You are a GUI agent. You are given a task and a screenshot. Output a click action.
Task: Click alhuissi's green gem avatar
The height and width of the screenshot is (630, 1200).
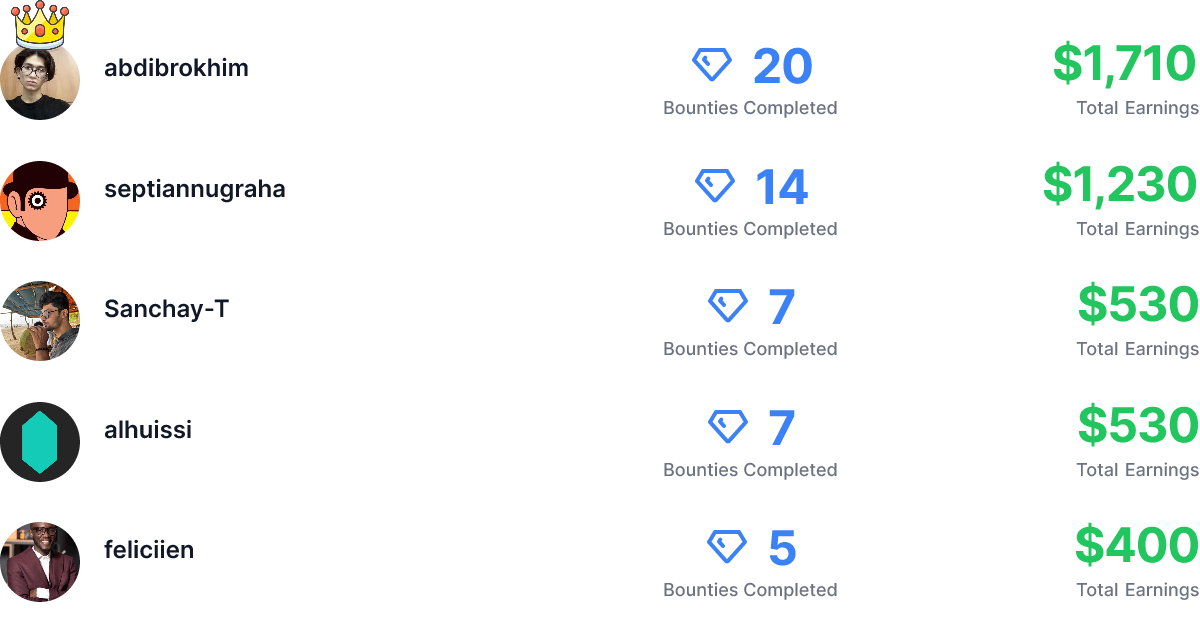(x=40, y=441)
